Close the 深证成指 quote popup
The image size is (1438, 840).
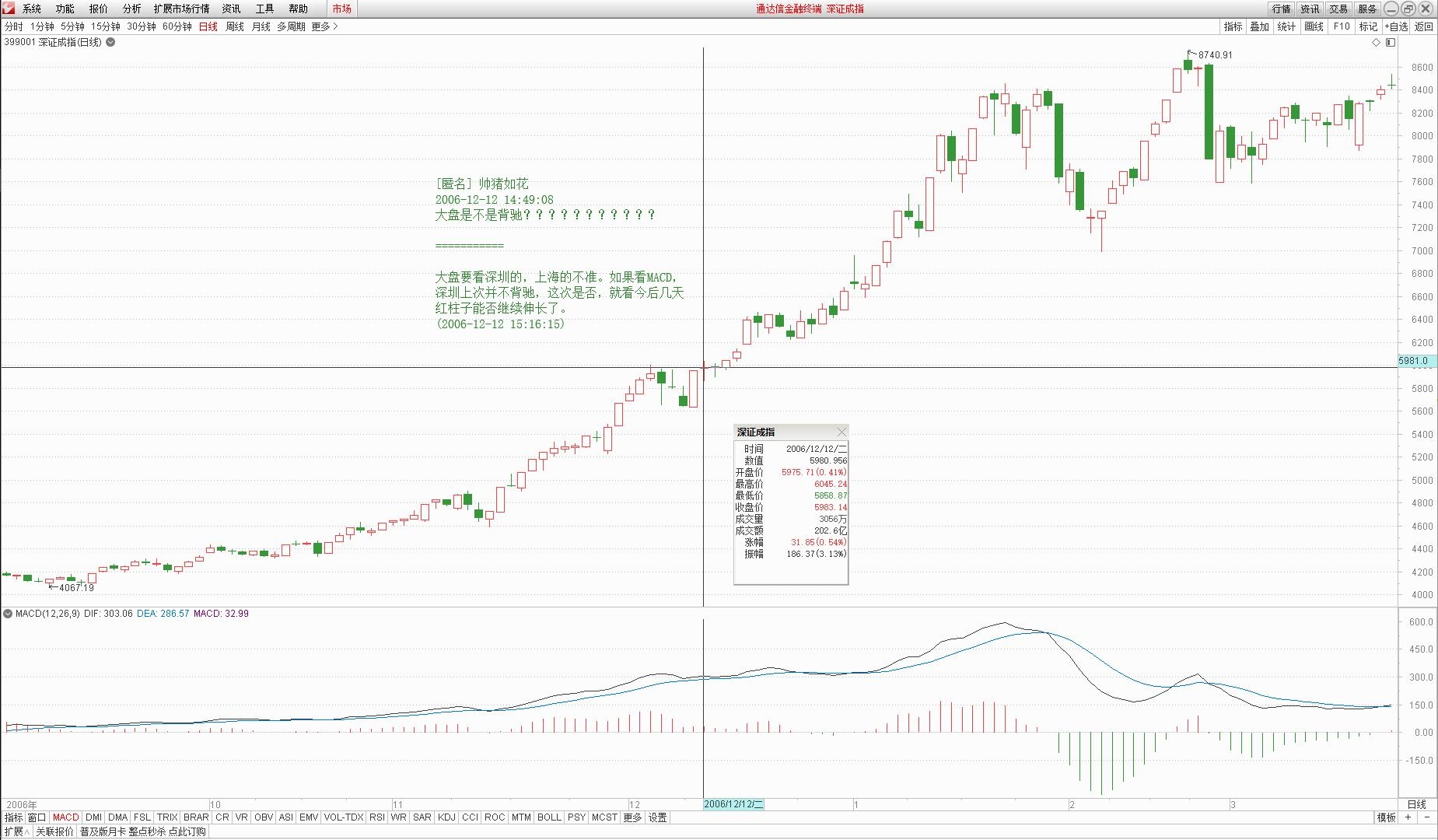point(842,432)
